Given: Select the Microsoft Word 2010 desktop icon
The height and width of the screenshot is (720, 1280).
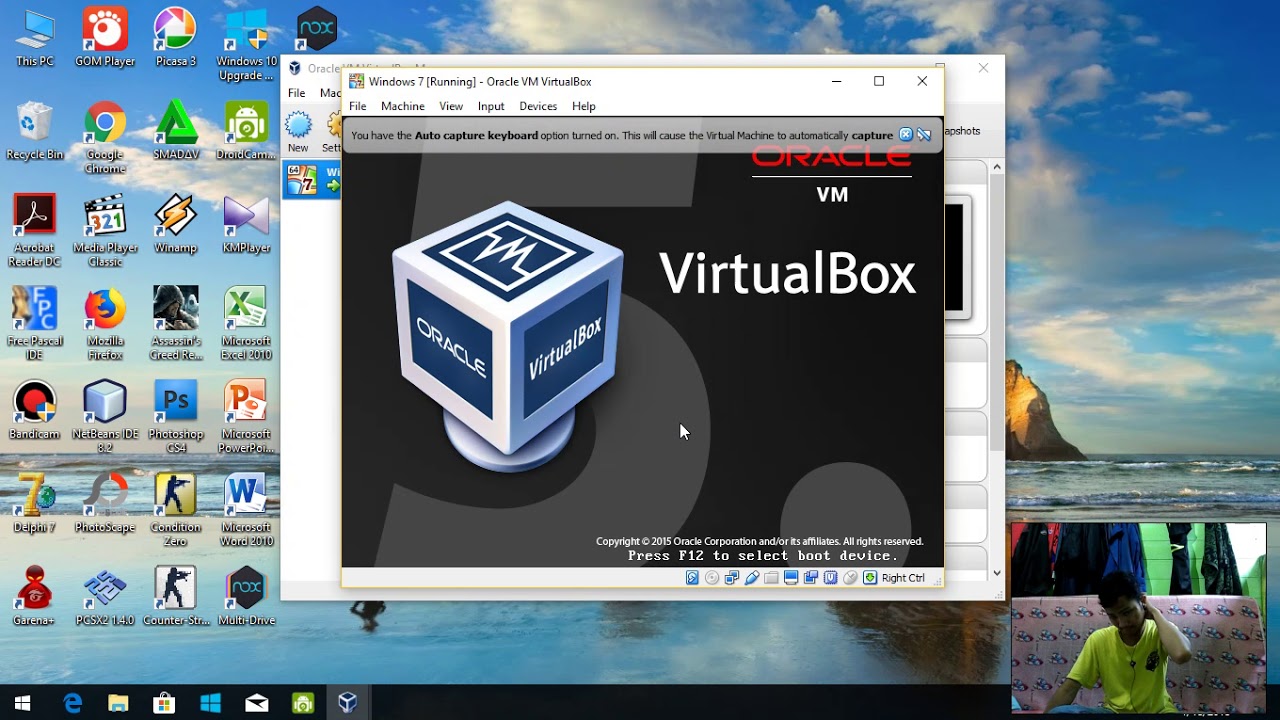Looking at the screenshot, I should pos(246,511).
